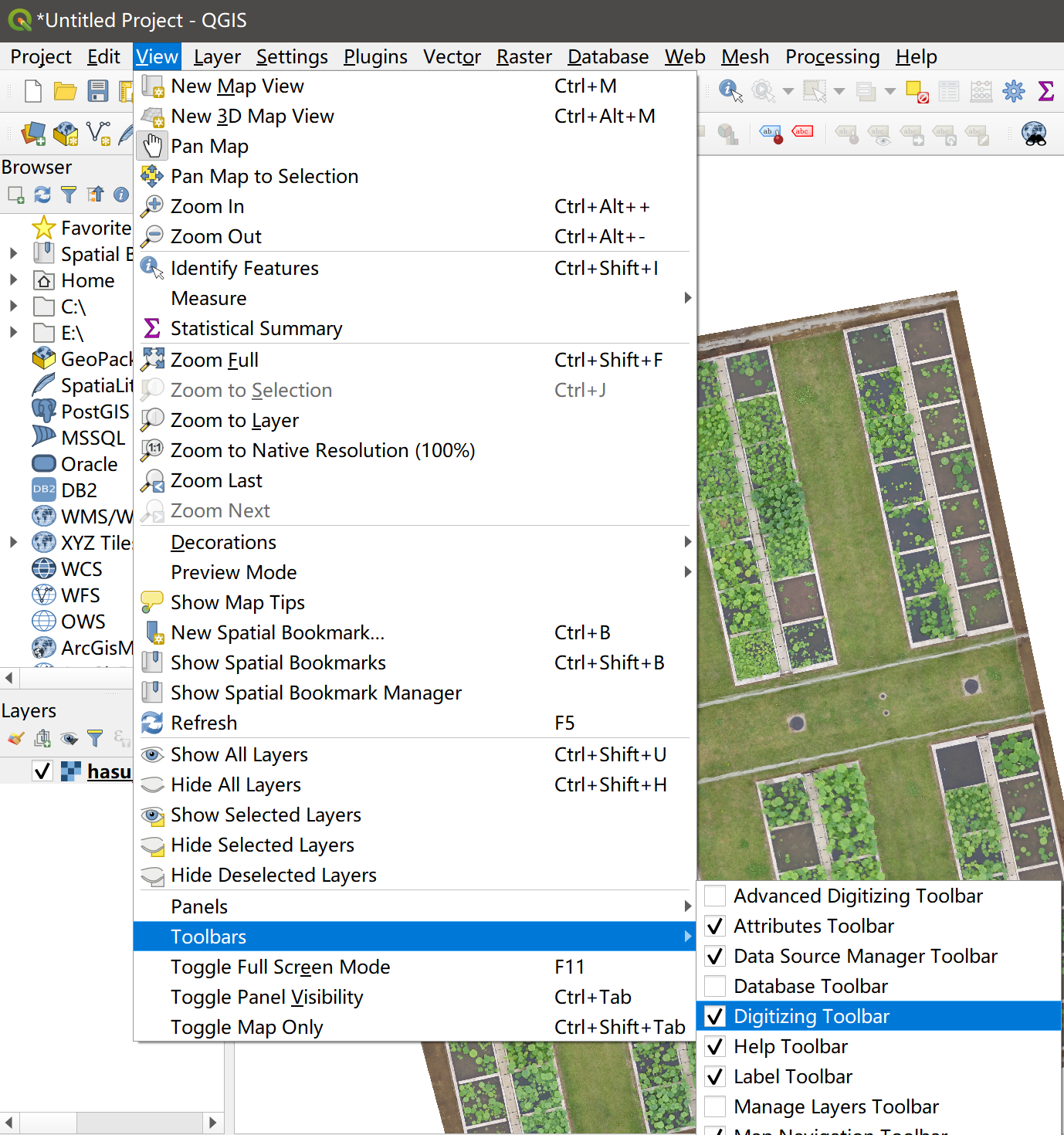Image resolution: width=1064 pixels, height=1135 pixels.
Task: Click the Open Field Calculator abacus icon
Action: click(981, 91)
